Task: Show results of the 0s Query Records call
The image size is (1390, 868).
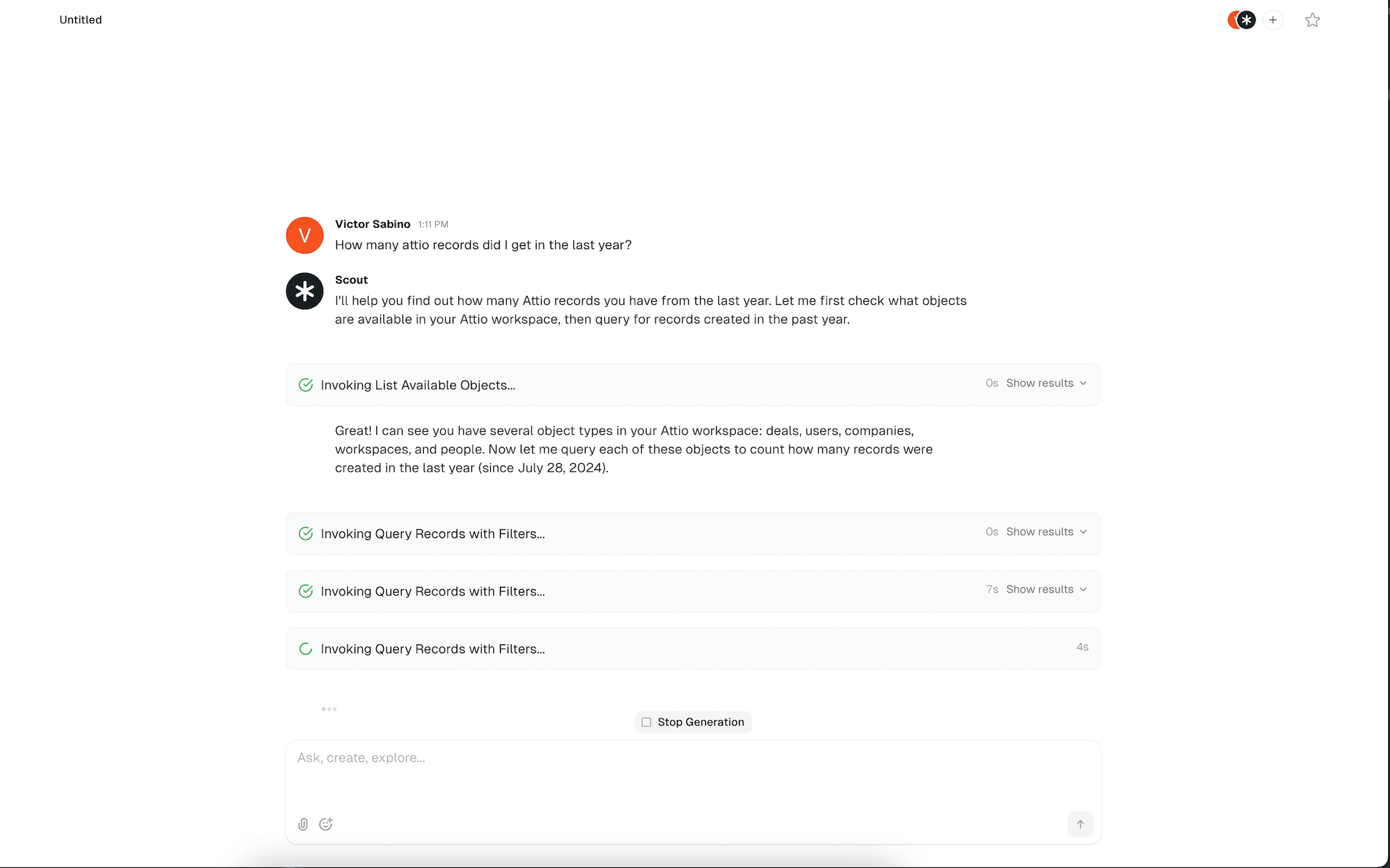Action: tap(1046, 532)
